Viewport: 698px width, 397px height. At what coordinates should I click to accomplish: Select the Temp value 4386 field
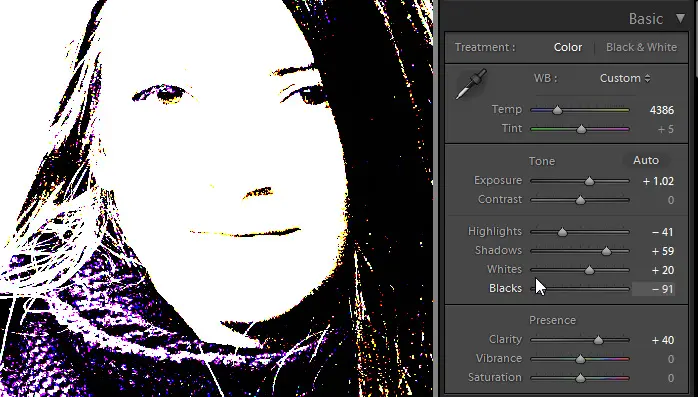point(661,110)
